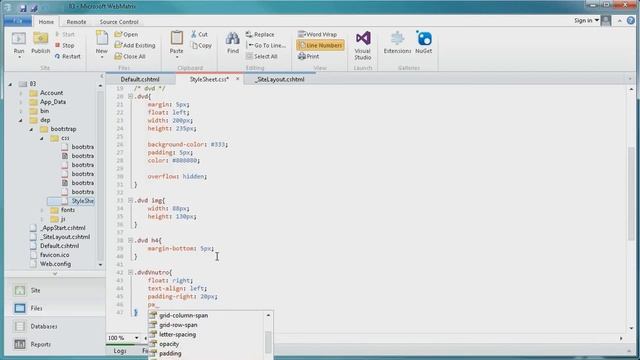Stop the running site
This screenshot has width=640, height=360.
[64, 45]
